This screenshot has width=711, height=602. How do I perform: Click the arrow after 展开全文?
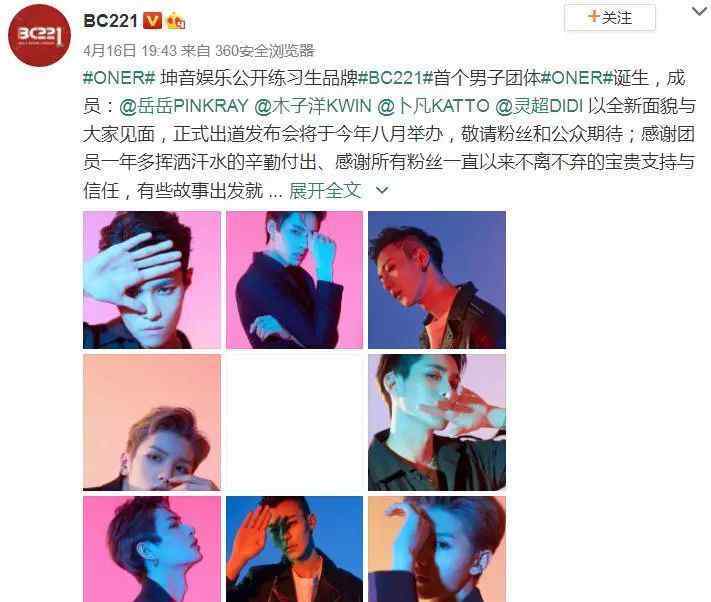(382, 191)
